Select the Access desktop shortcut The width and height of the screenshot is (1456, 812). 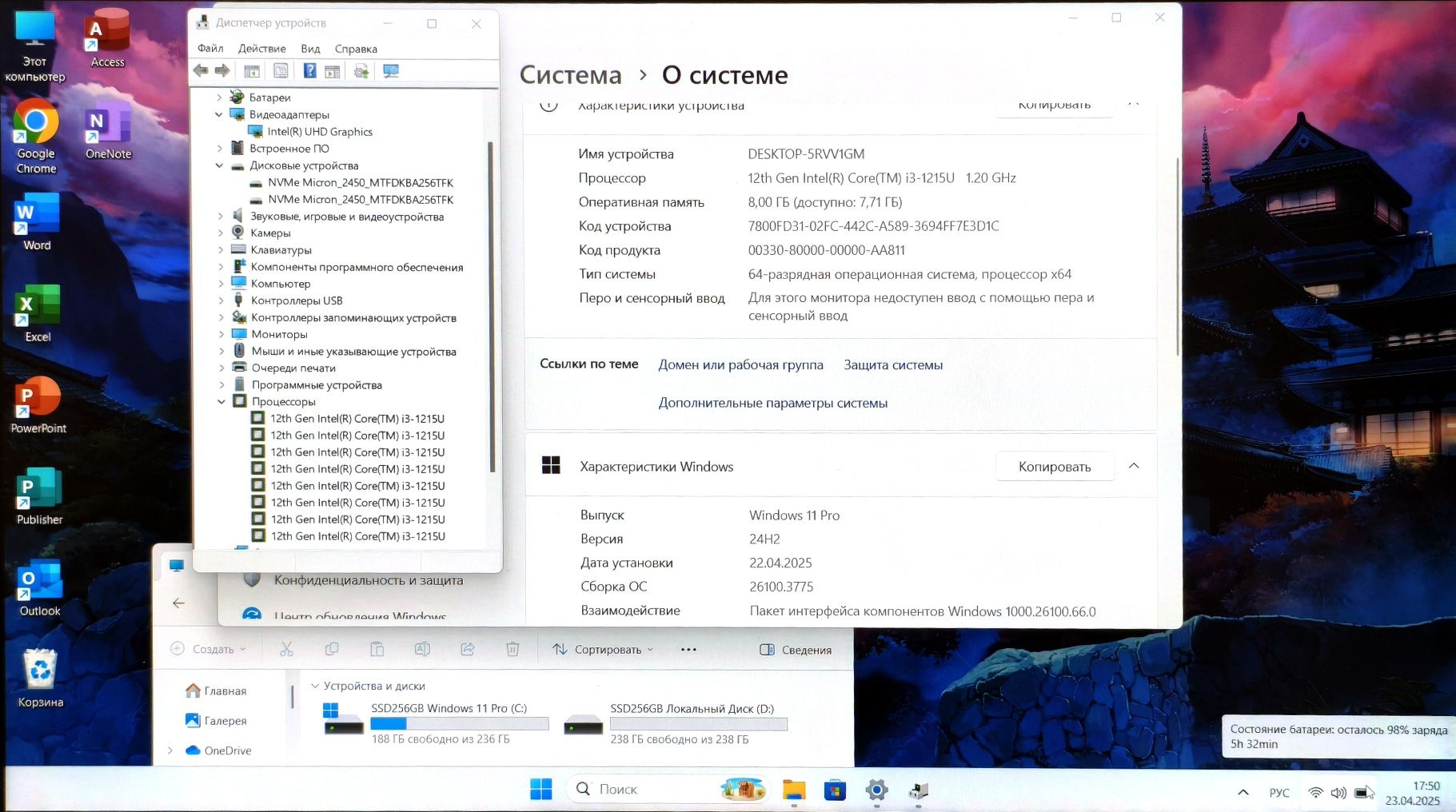pyautogui.click(x=107, y=38)
